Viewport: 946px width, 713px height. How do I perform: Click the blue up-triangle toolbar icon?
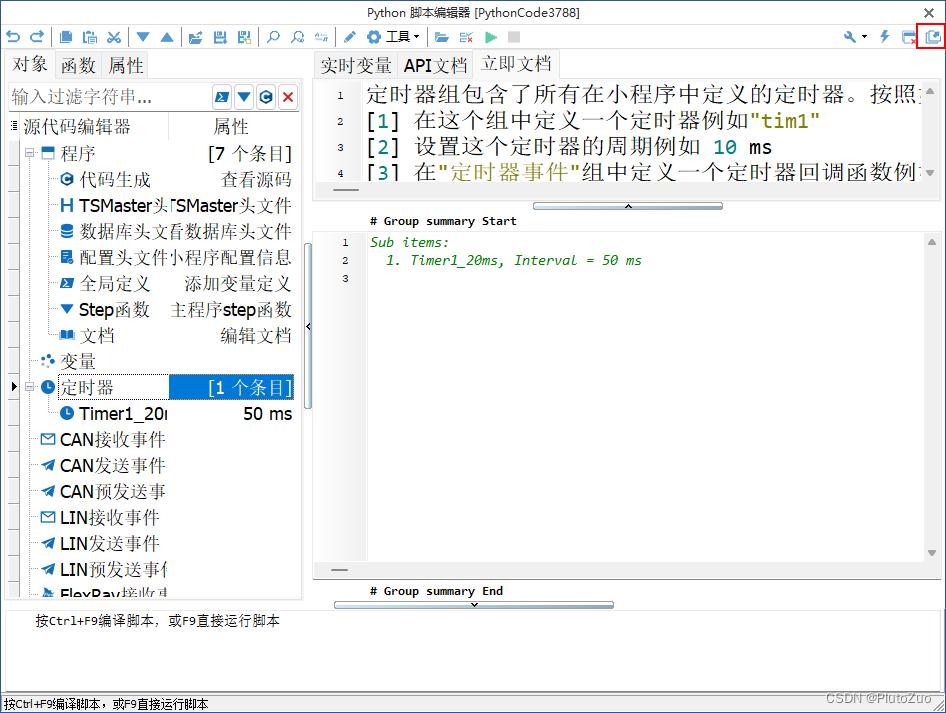click(167, 37)
